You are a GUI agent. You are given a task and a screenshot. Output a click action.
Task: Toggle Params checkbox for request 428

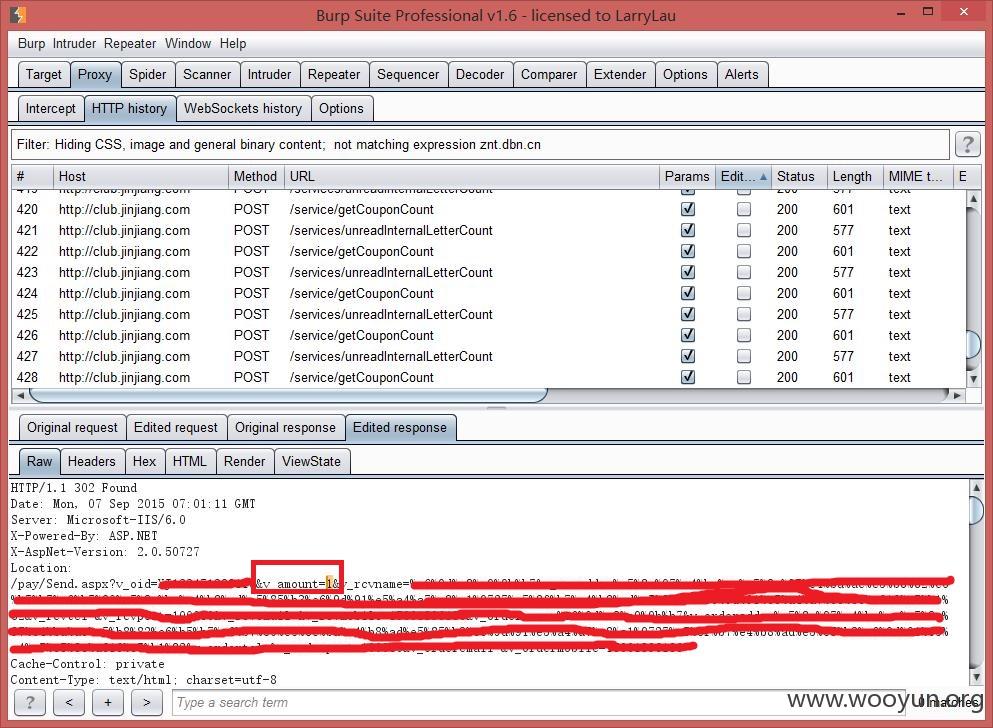(x=688, y=377)
